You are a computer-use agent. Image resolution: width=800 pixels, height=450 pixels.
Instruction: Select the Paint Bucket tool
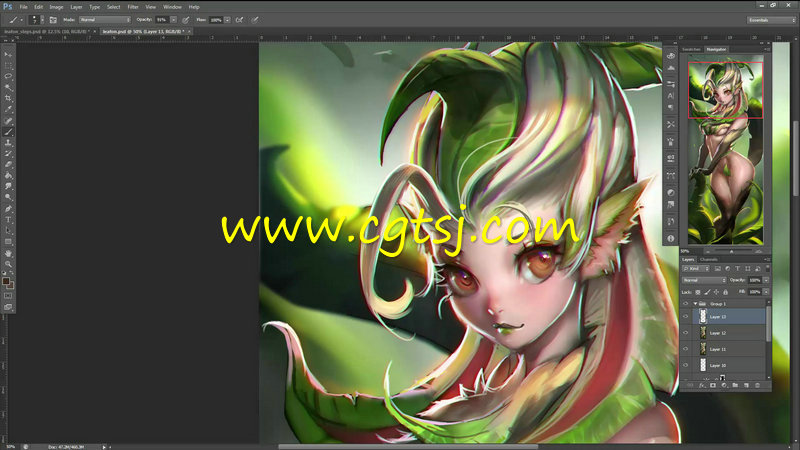coord(8,176)
